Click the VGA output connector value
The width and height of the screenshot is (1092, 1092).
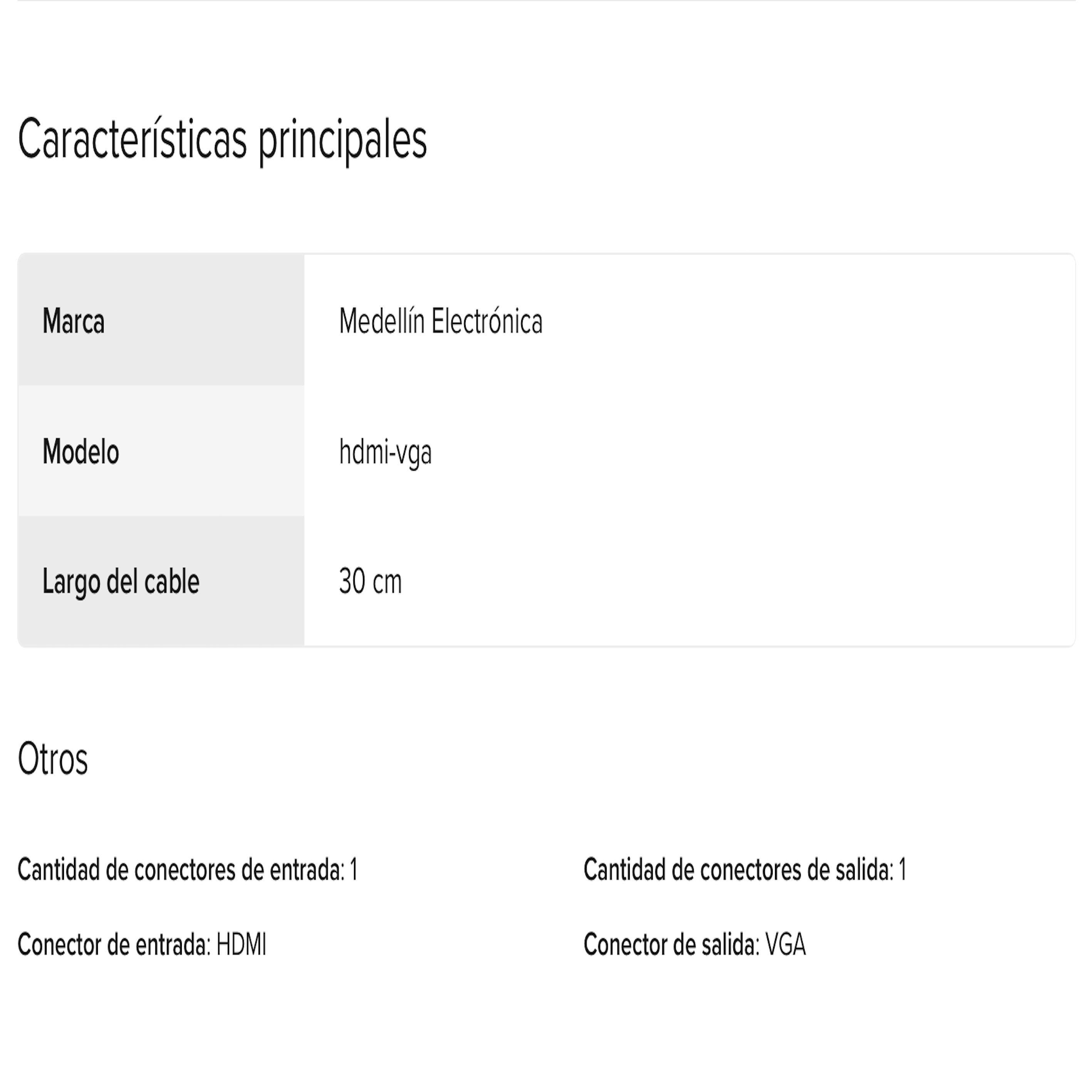coord(786,944)
